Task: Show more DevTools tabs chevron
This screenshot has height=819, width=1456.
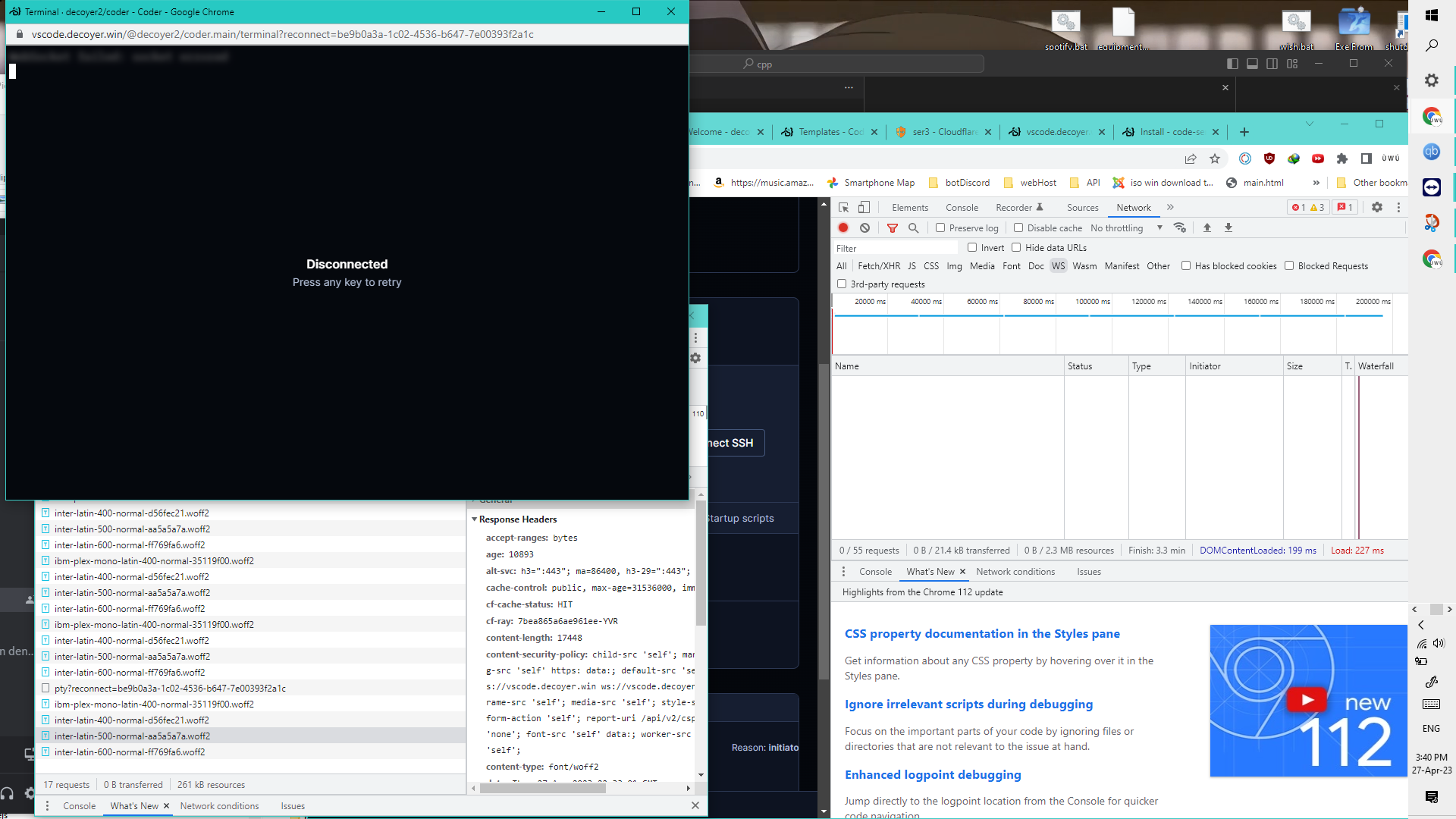Action: 1170,207
